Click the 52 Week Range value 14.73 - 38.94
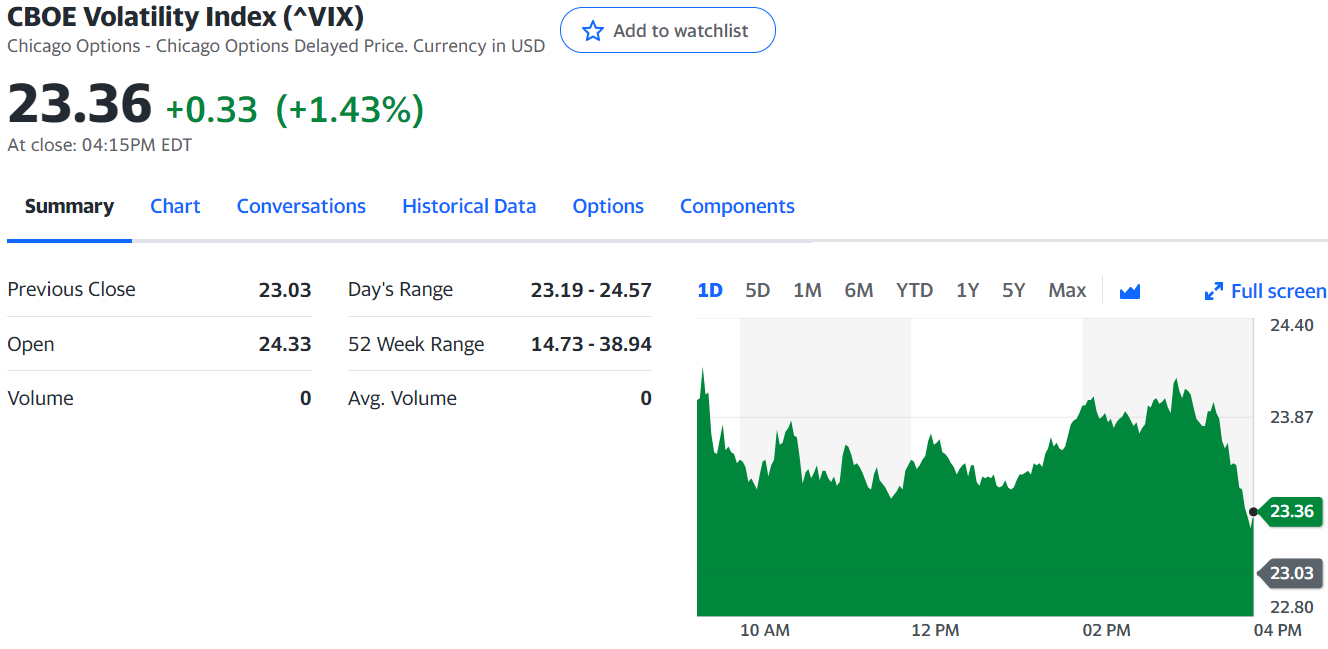The height and width of the screenshot is (649, 1328). click(x=591, y=344)
